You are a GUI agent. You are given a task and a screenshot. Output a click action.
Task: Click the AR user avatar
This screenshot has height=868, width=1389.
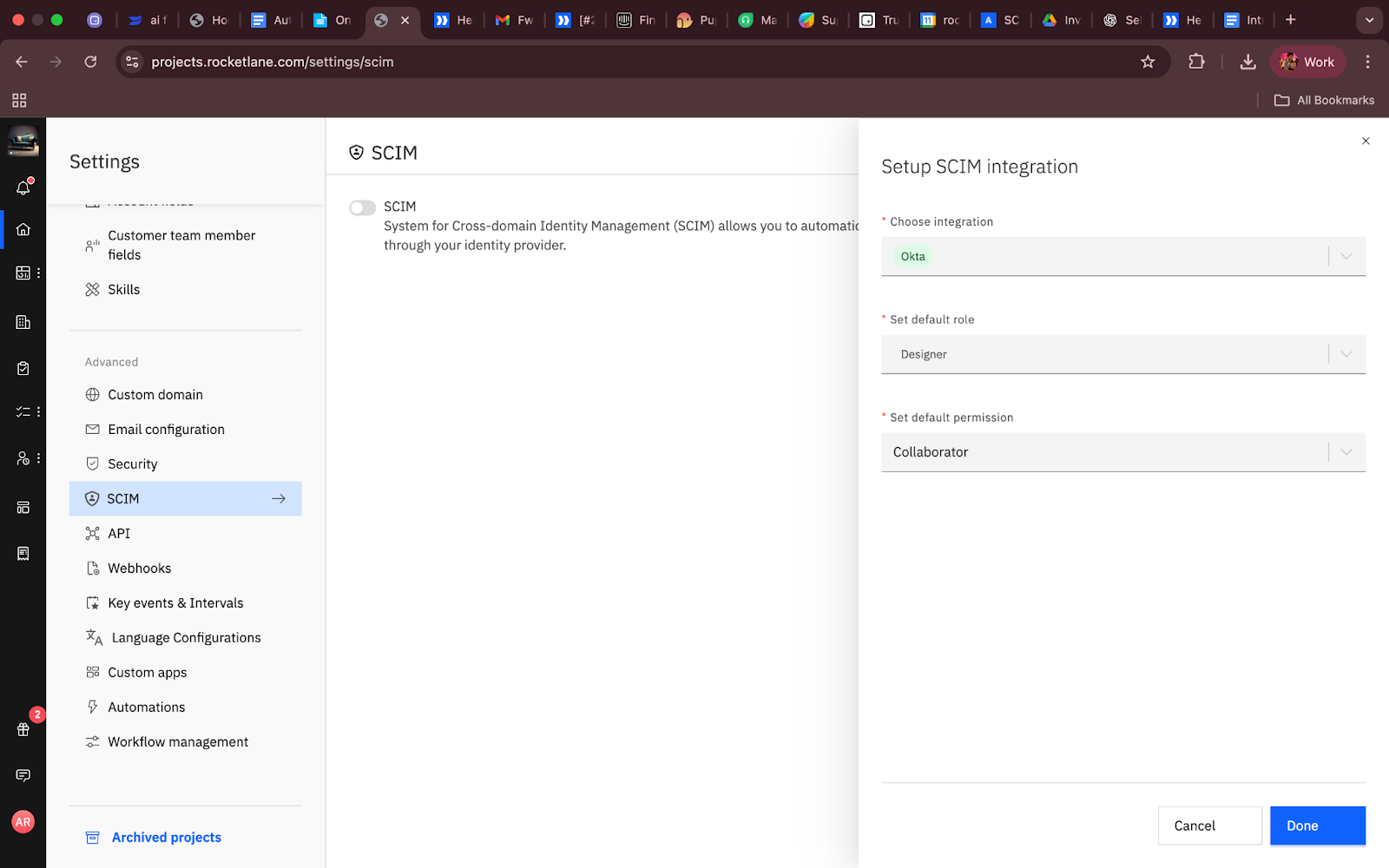click(23, 821)
